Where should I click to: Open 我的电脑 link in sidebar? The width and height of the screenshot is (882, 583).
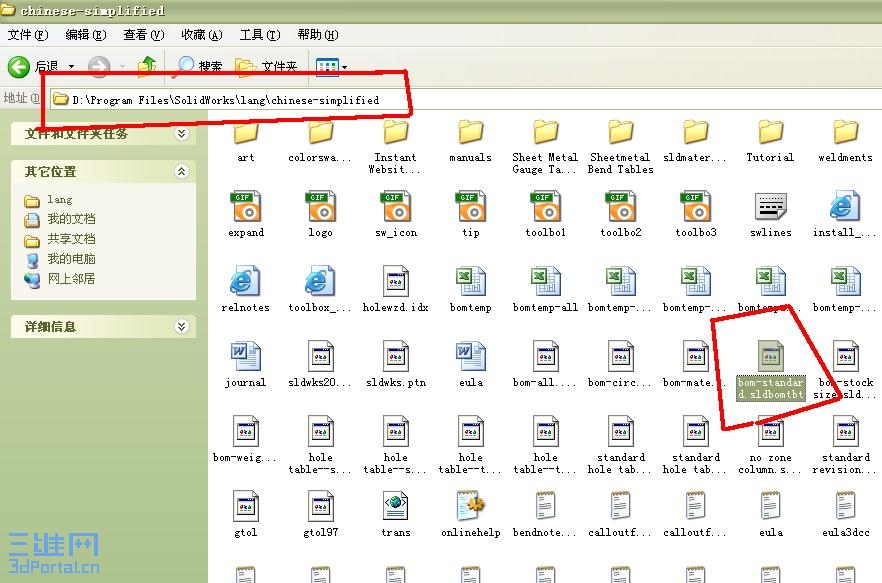[60, 259]
